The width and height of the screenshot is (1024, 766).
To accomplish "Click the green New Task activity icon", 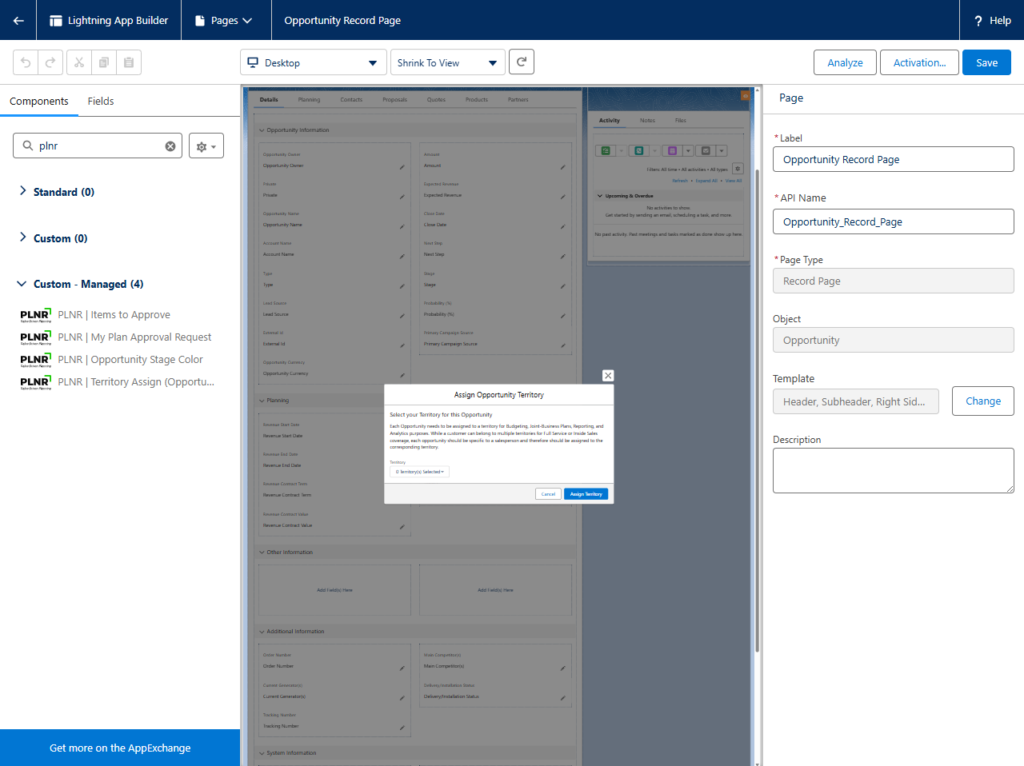I will point(605,151).
